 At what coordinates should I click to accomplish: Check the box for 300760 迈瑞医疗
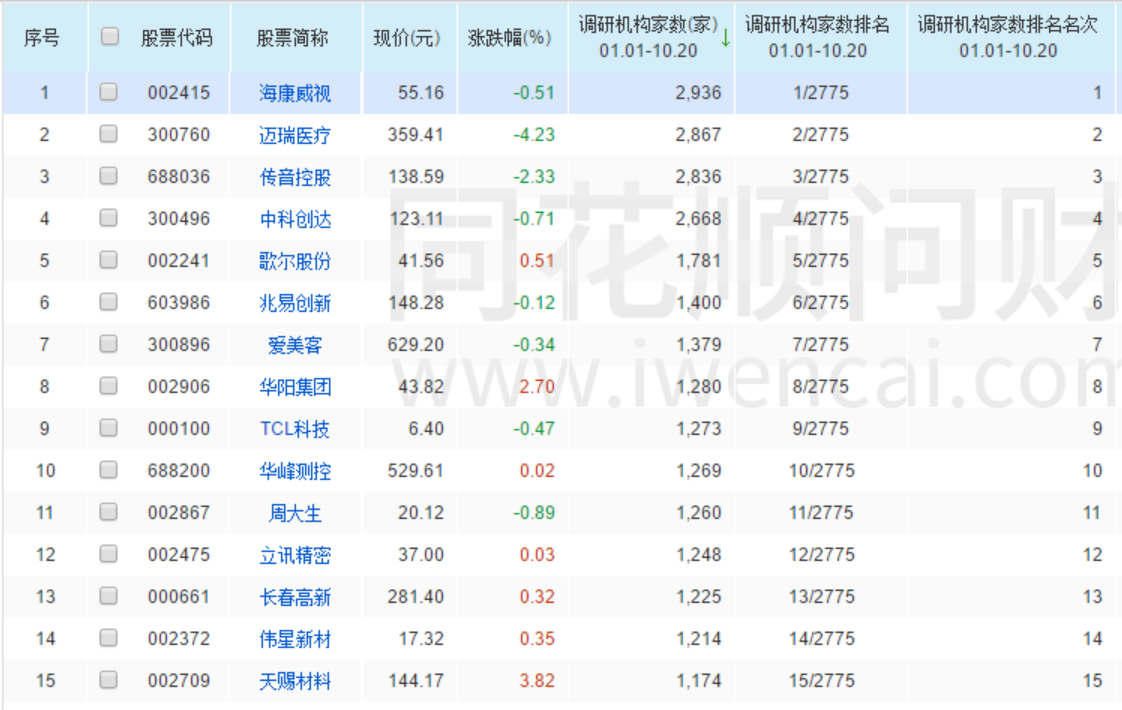click(109, 134)
